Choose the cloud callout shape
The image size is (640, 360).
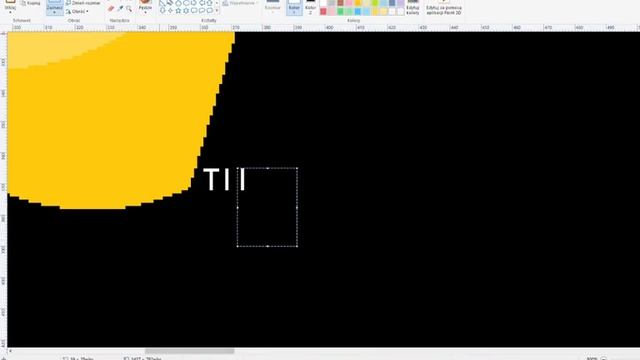point(210,11)
